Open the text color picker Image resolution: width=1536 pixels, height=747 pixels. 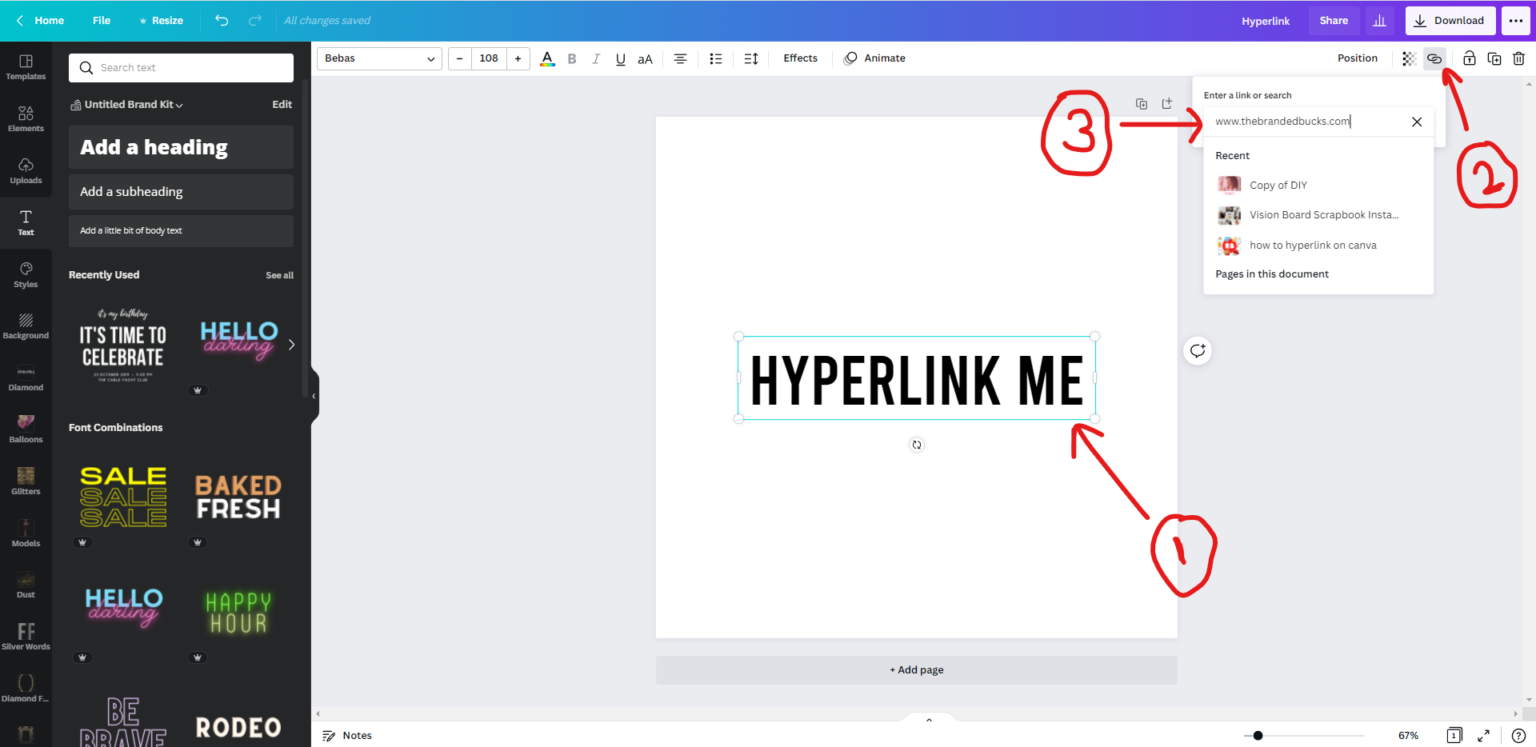click(547, 59)
